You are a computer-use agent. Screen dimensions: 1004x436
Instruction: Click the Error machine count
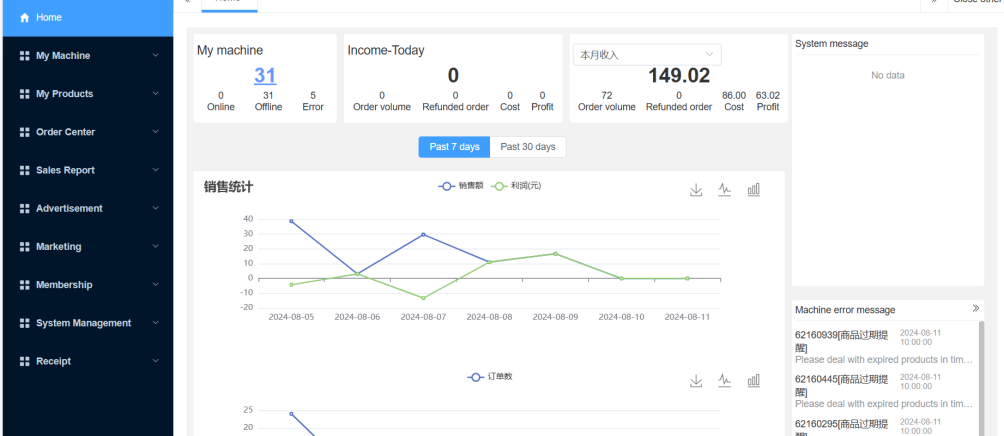tap(313, 95)
